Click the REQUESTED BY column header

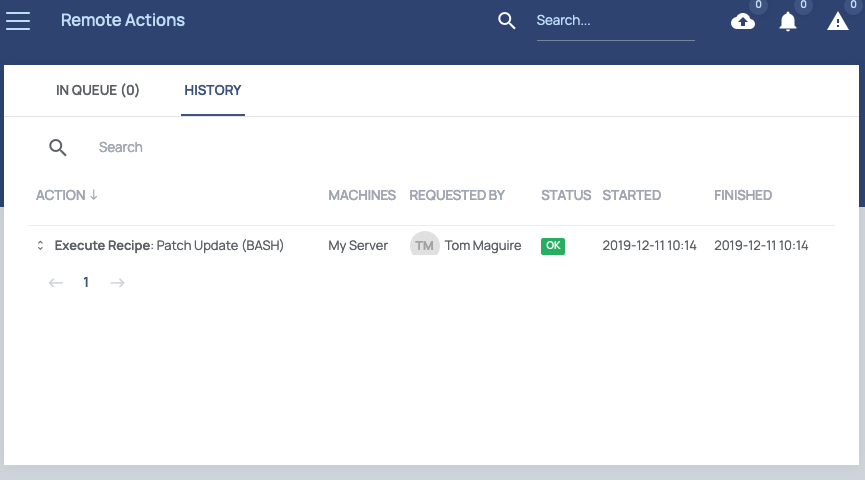pyautogui.click(x=457, y=195)
